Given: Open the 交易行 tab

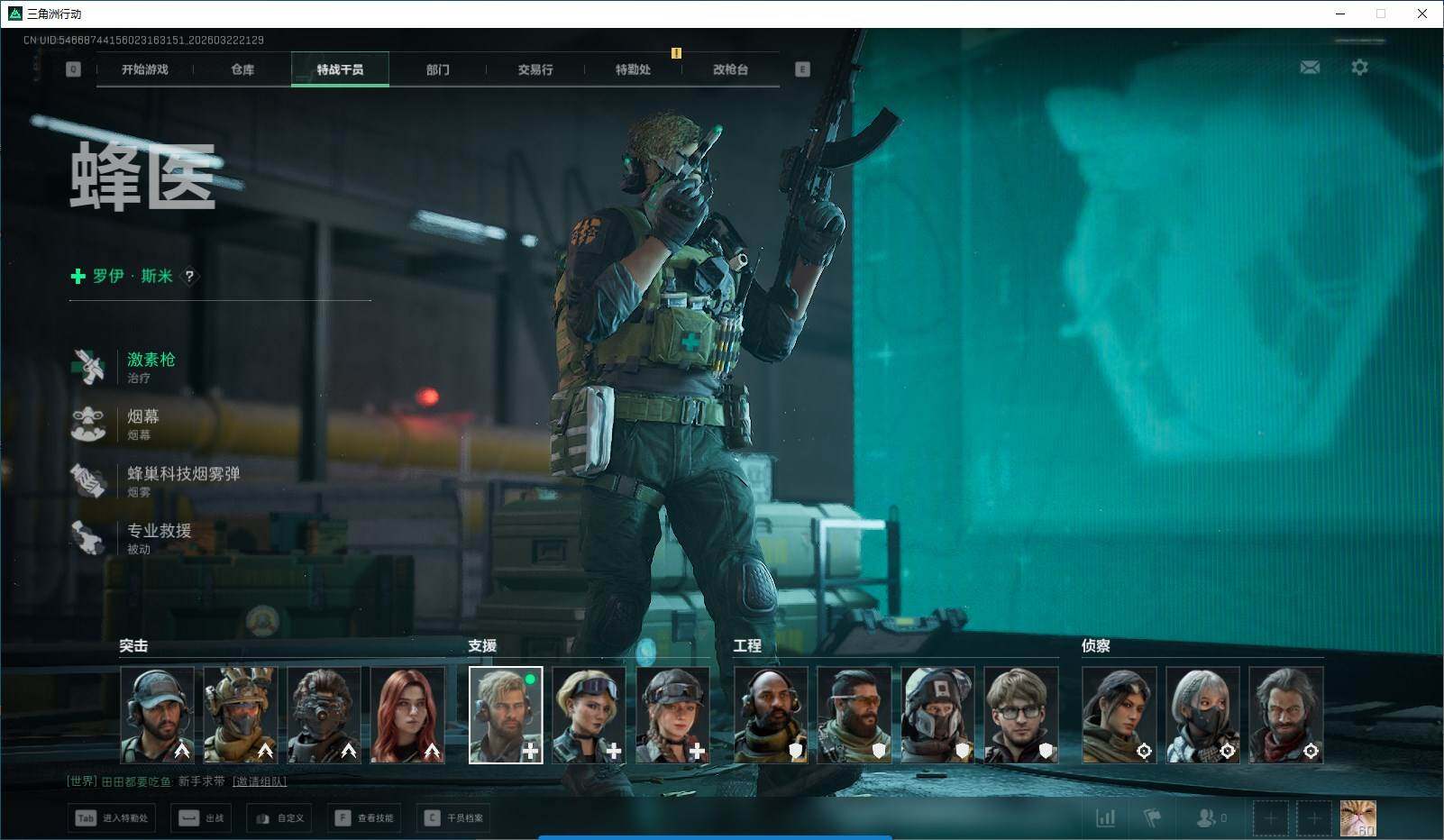Looking at the screenshot, I should tap(535, 69).
